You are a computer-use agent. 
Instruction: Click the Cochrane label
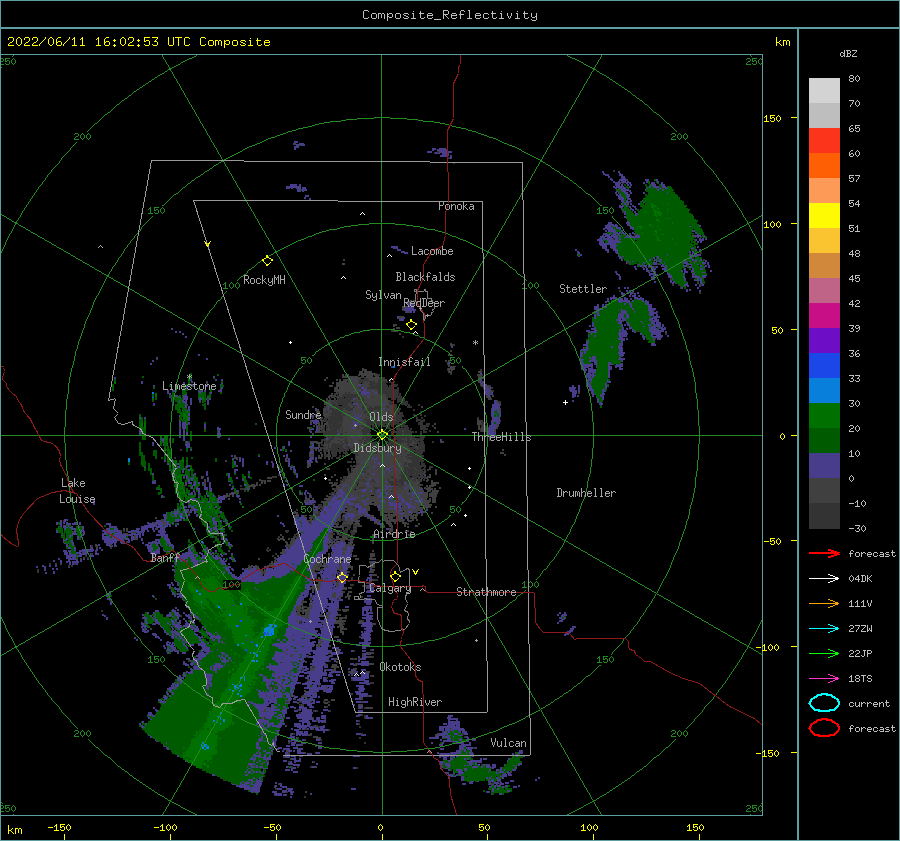(x=327, y=559)
